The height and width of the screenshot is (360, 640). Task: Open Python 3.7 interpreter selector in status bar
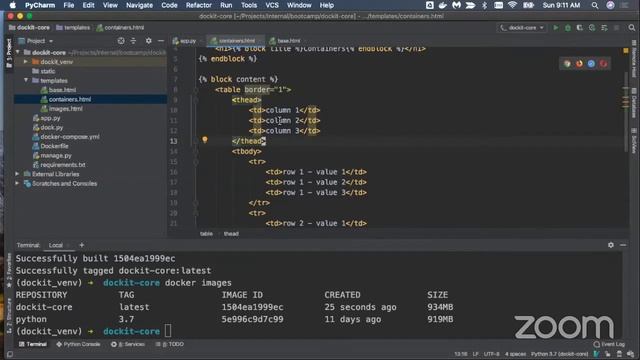point(559,354)
